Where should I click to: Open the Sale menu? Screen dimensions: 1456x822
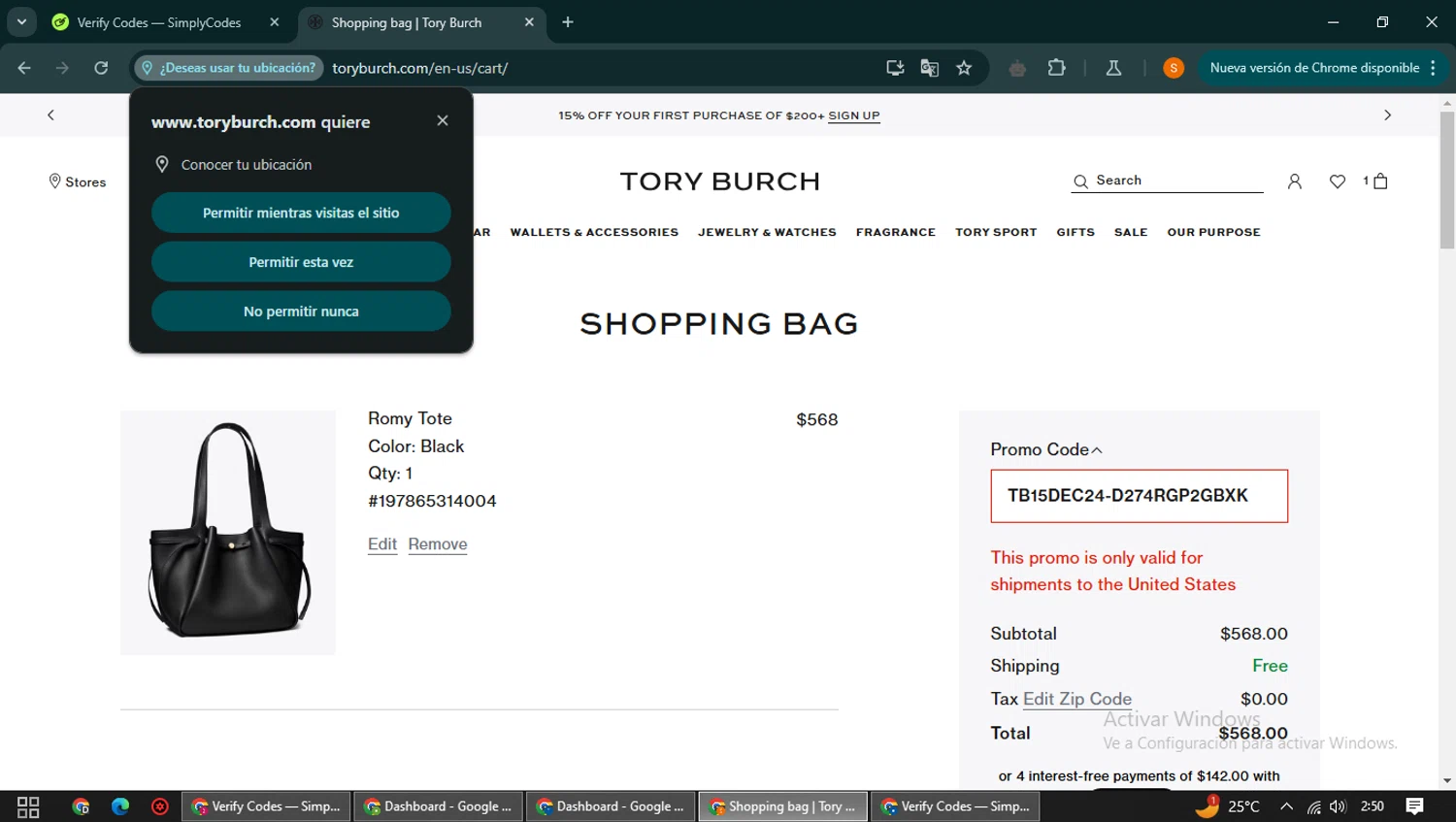pyautogui.click(x=1131, y=232)
